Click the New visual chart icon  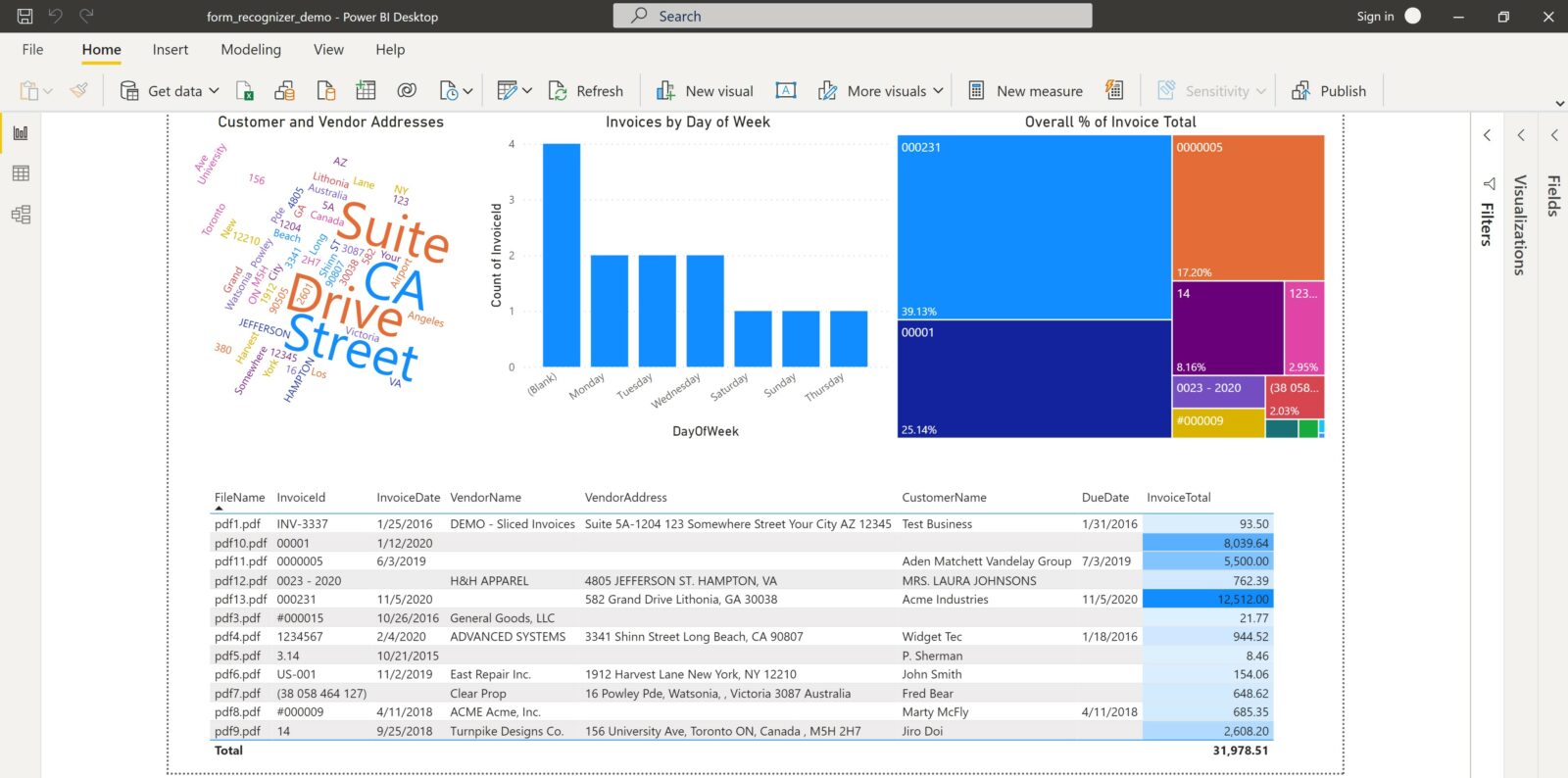tap(665, 91)
